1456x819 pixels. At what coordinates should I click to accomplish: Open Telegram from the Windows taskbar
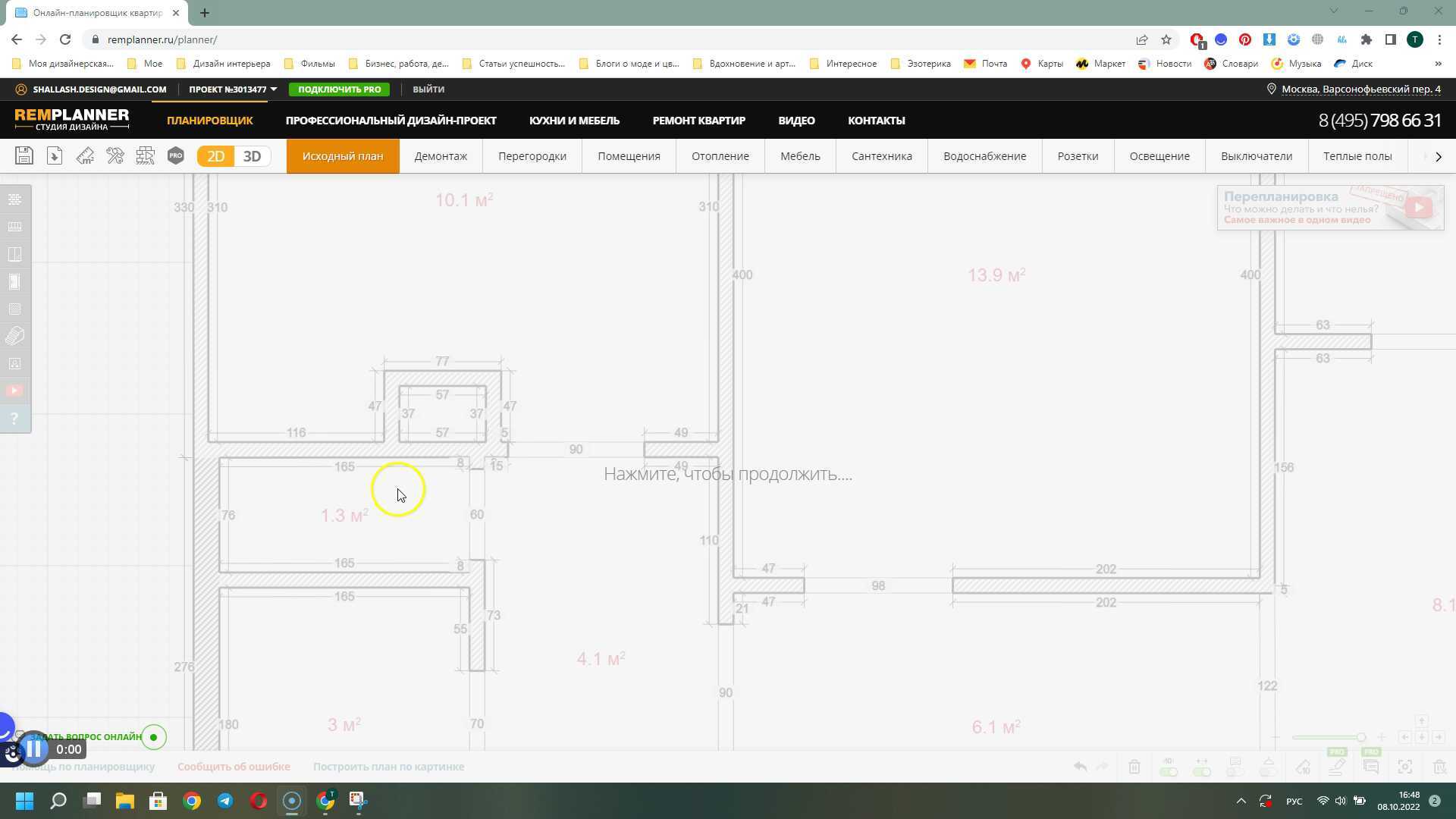click(225, 801)
